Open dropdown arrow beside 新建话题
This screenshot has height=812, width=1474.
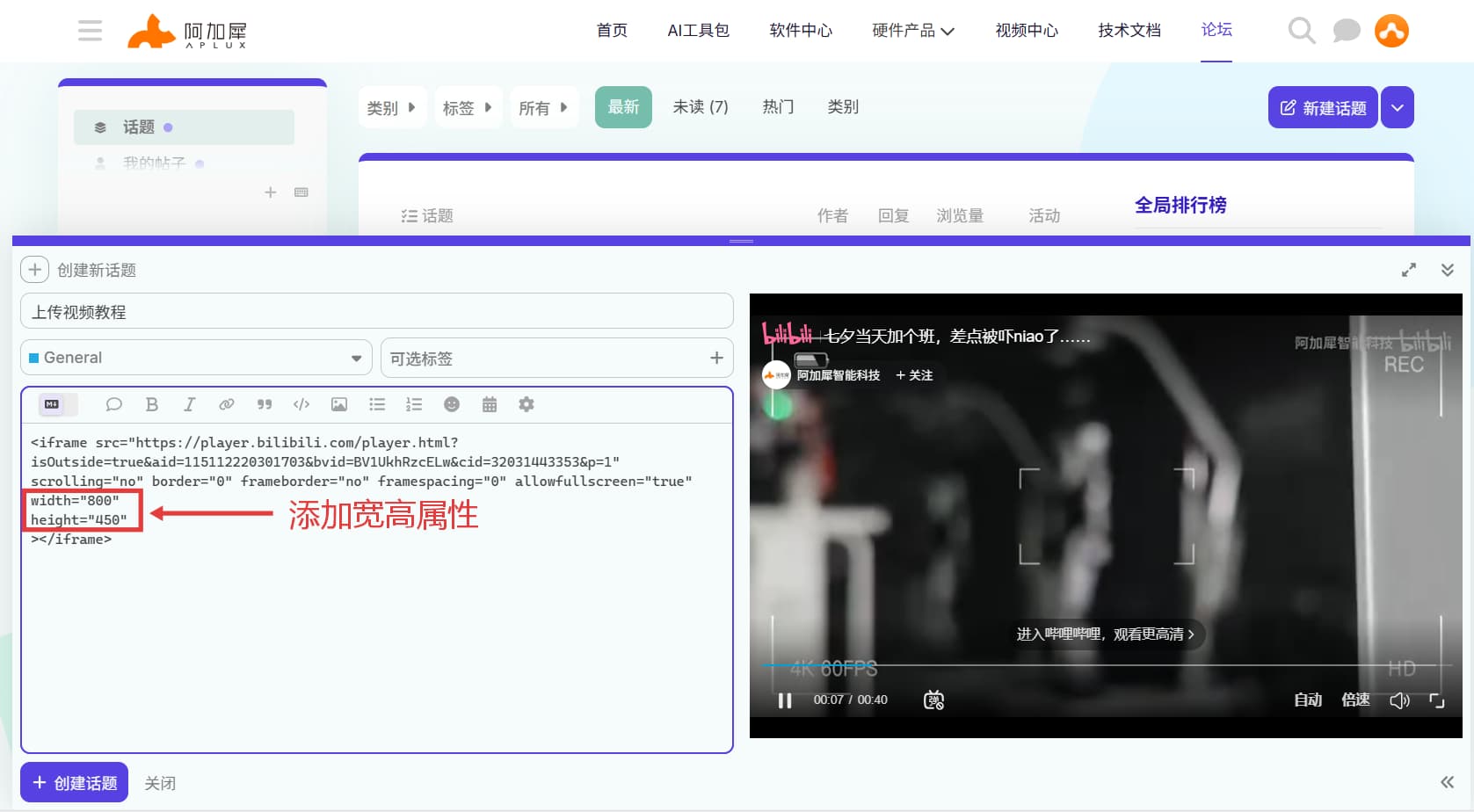[x=1397, y=107]
